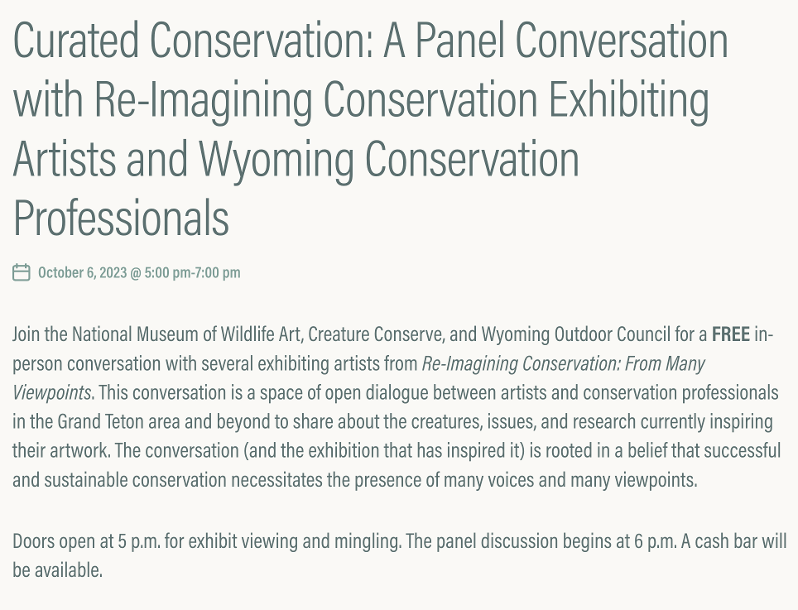Click 'with Re-Imagining Conservation Exhibiting' title line

click(x=361, y=99)
